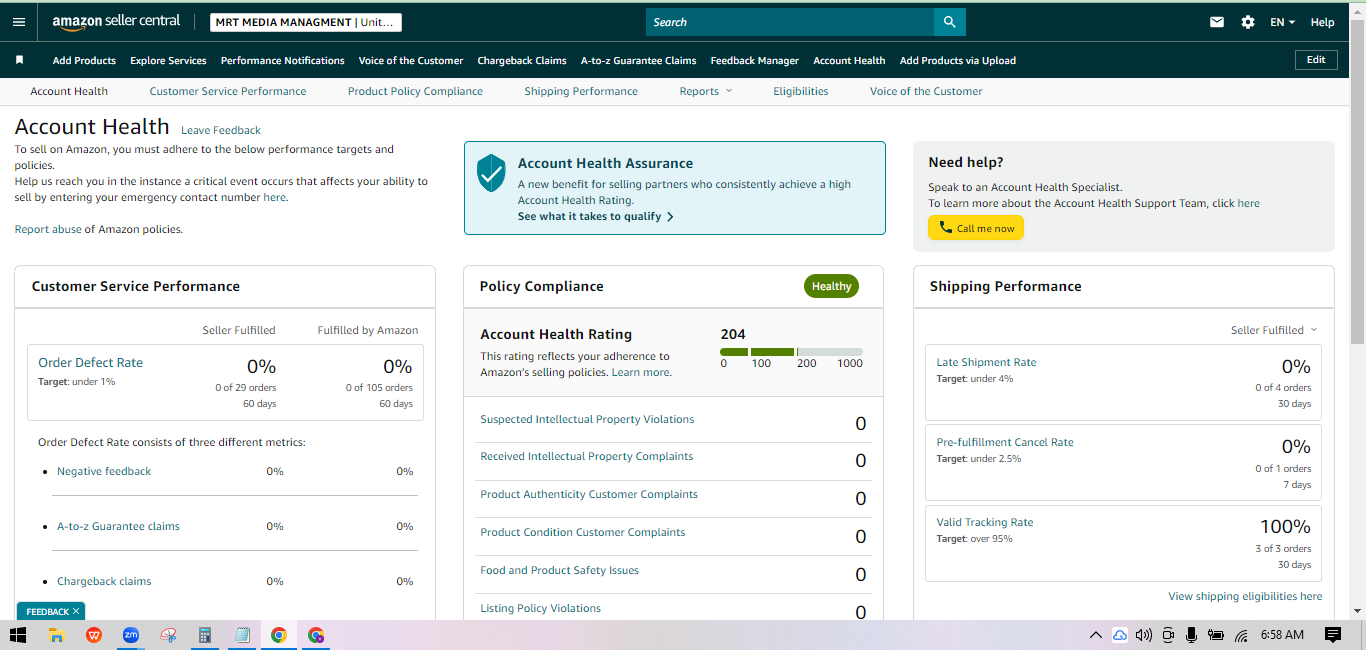Open the EN language dropdown
Image resolution: width=1366 pixels, height=650 pixels.
1282,22
